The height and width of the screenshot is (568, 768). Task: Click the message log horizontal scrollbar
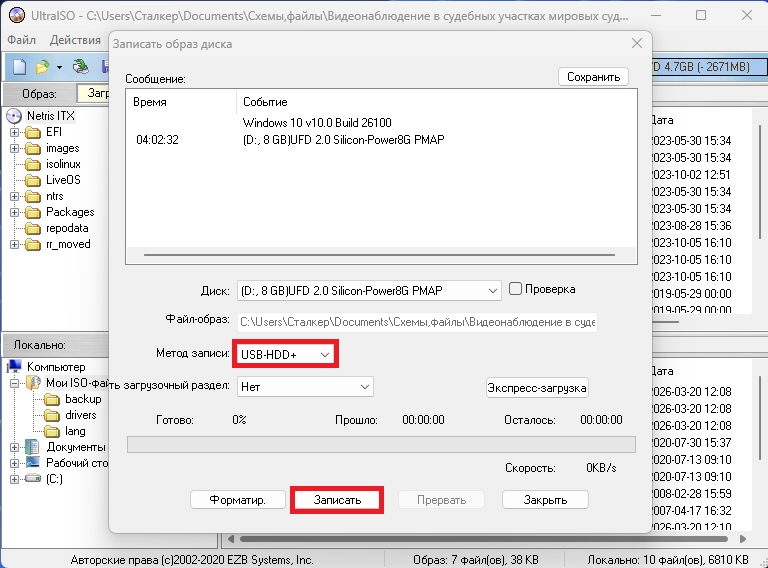point(379,255)
